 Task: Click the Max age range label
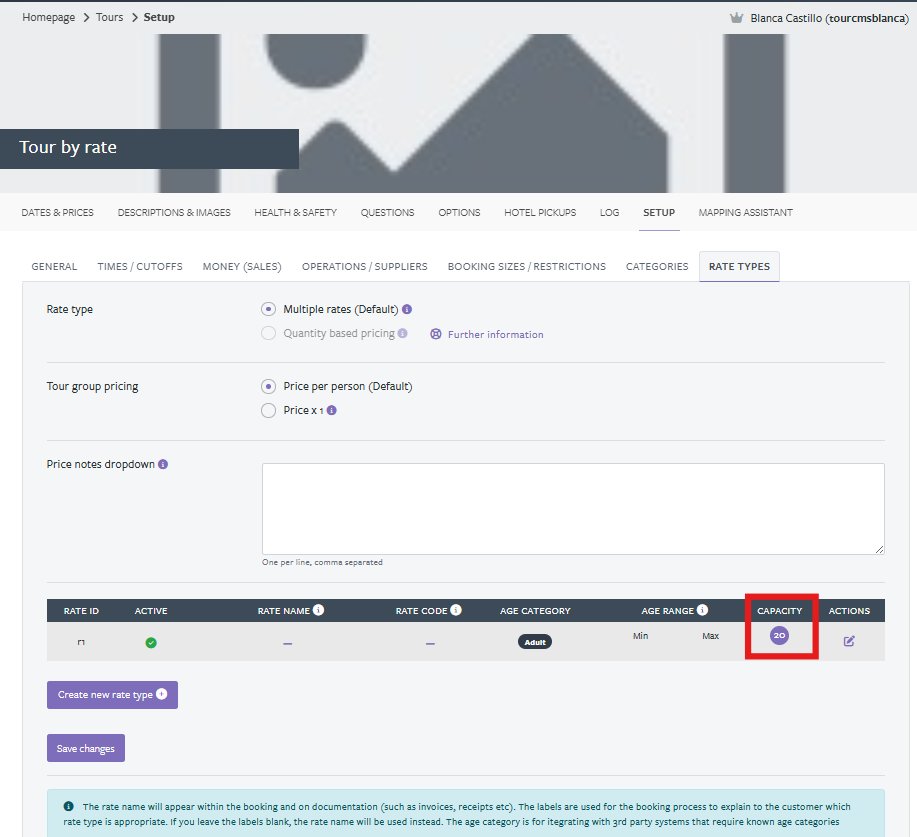click(x=711, y=636)
